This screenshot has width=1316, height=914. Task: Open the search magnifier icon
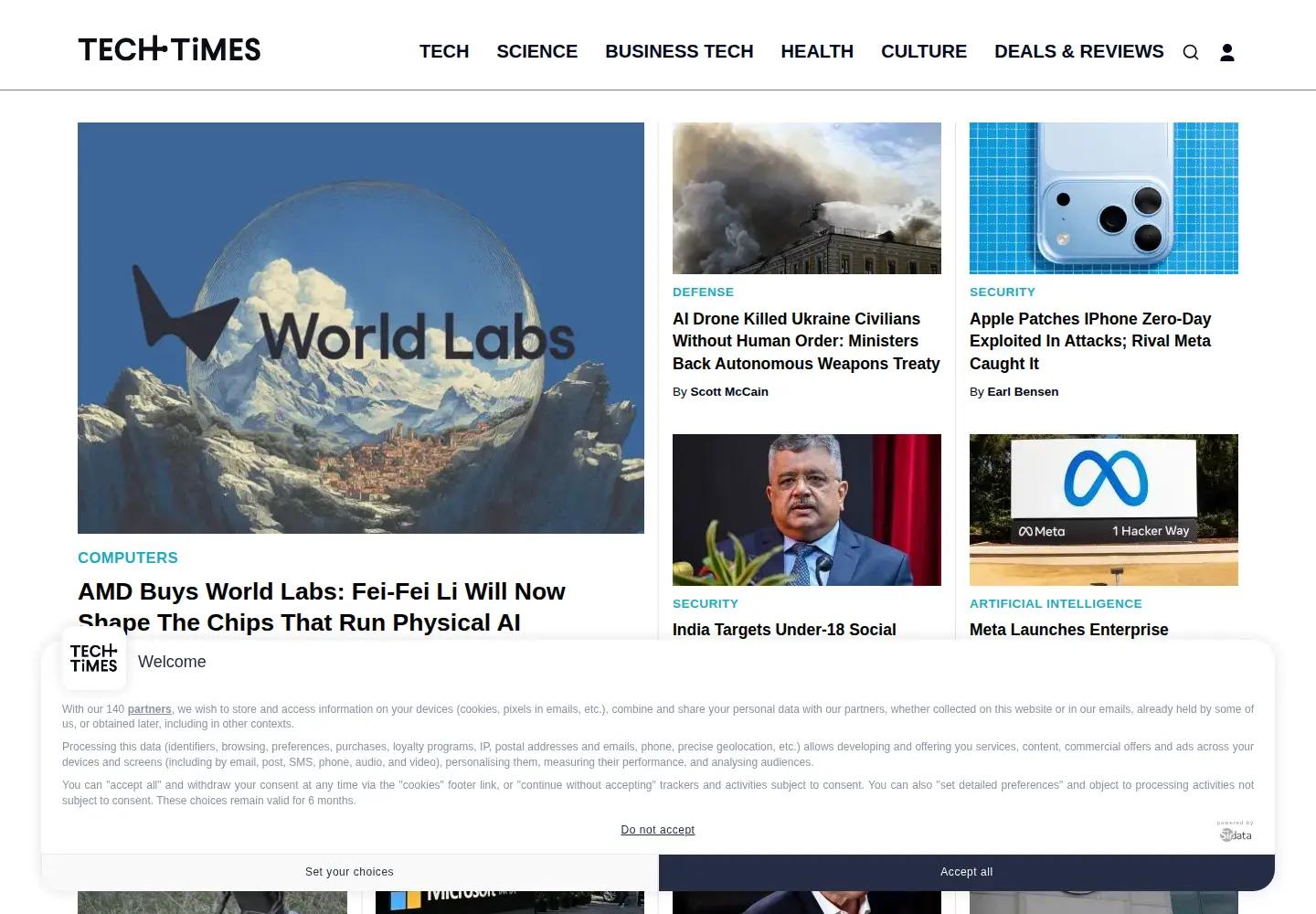1190,52
